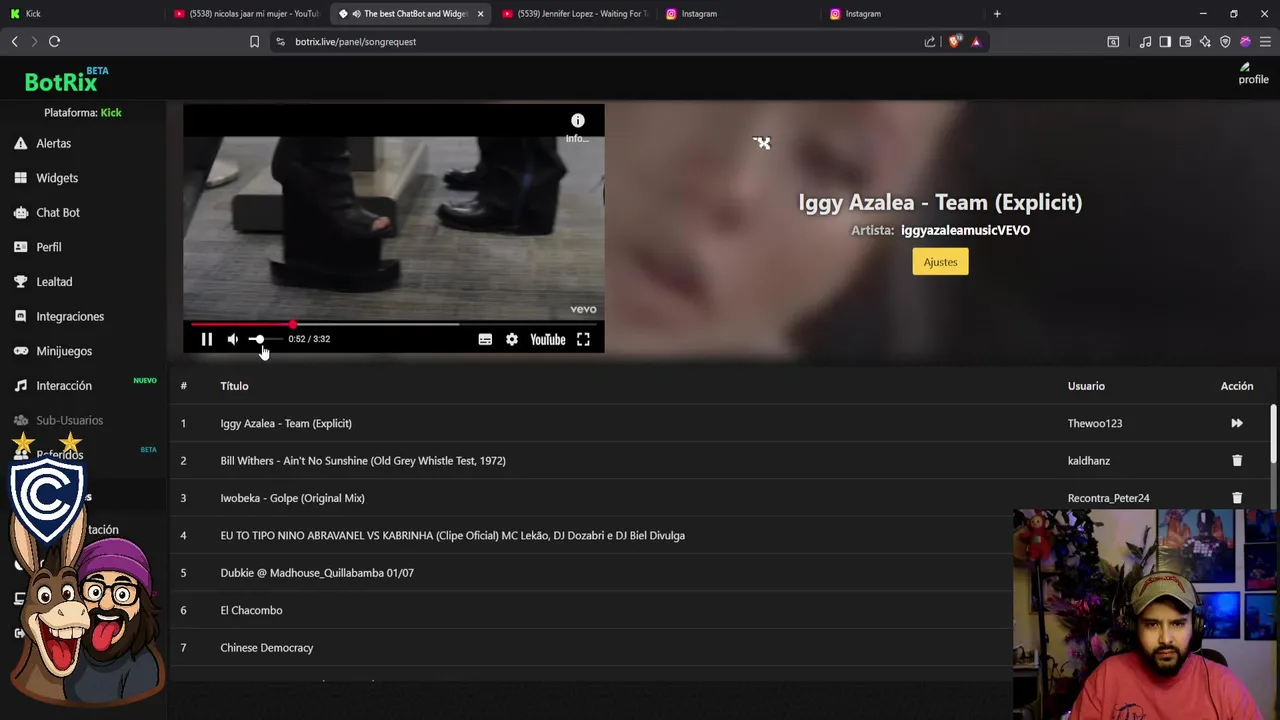The image size is (1280, 720).
Task: Open the browser hamburger menu
Action: click(x=1265, y=42)
